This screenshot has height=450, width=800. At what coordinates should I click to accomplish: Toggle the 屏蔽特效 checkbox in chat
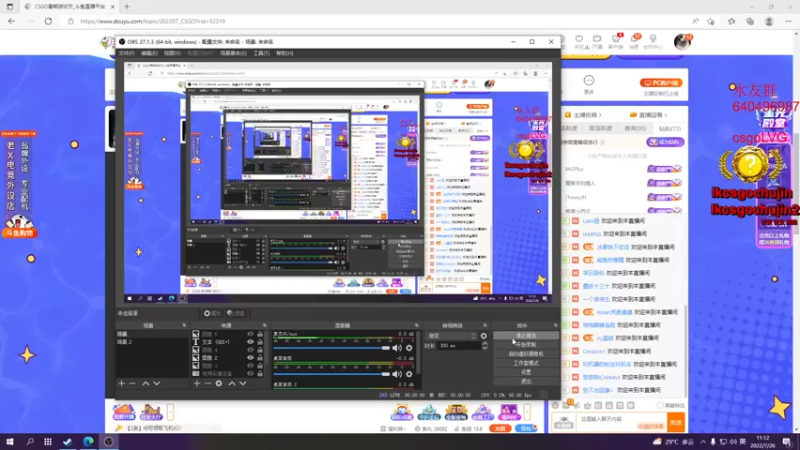pyautogui.click(x=660, y=406)
